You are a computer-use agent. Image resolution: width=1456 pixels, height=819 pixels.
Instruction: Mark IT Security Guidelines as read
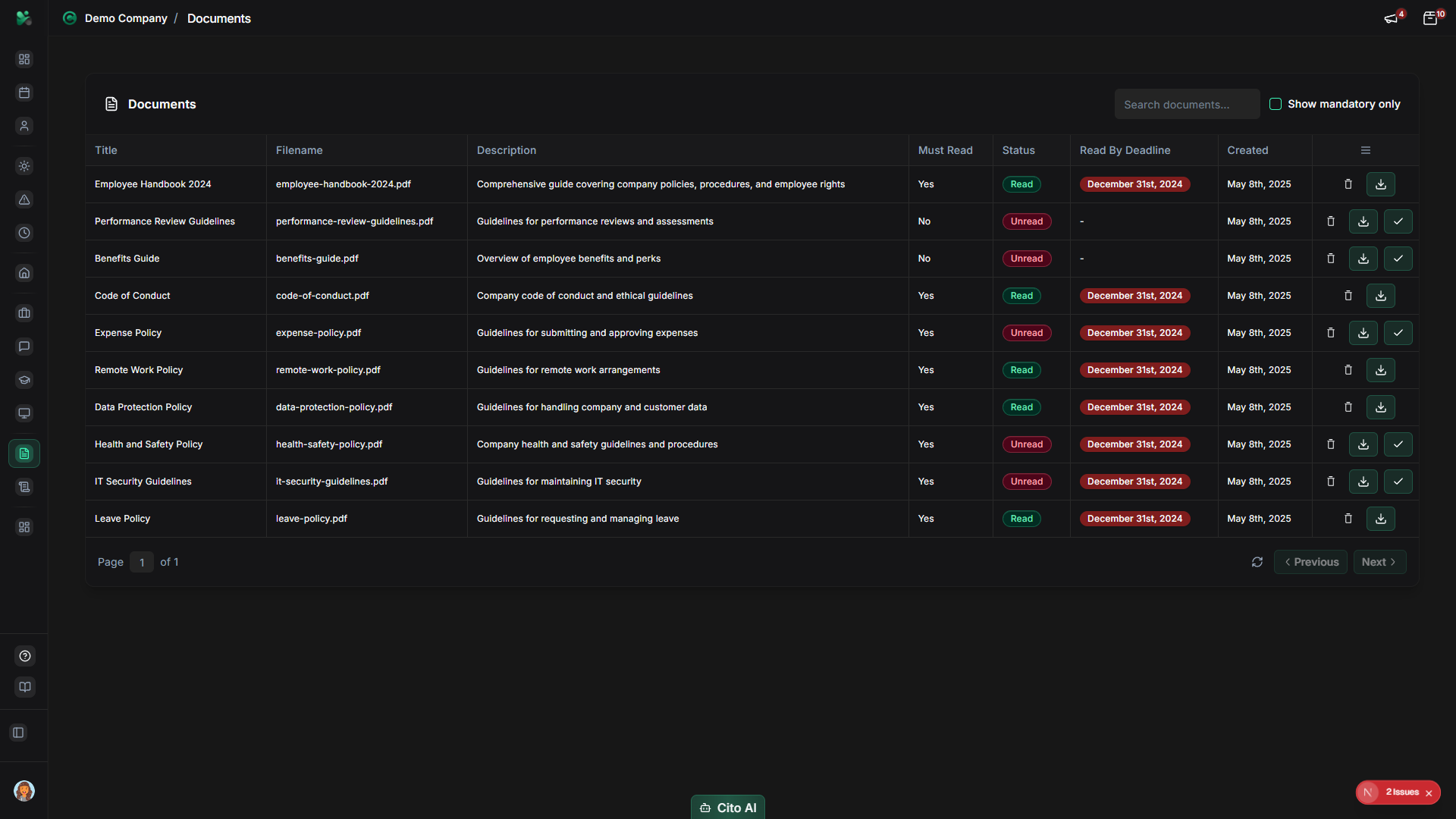(1398, 482)
